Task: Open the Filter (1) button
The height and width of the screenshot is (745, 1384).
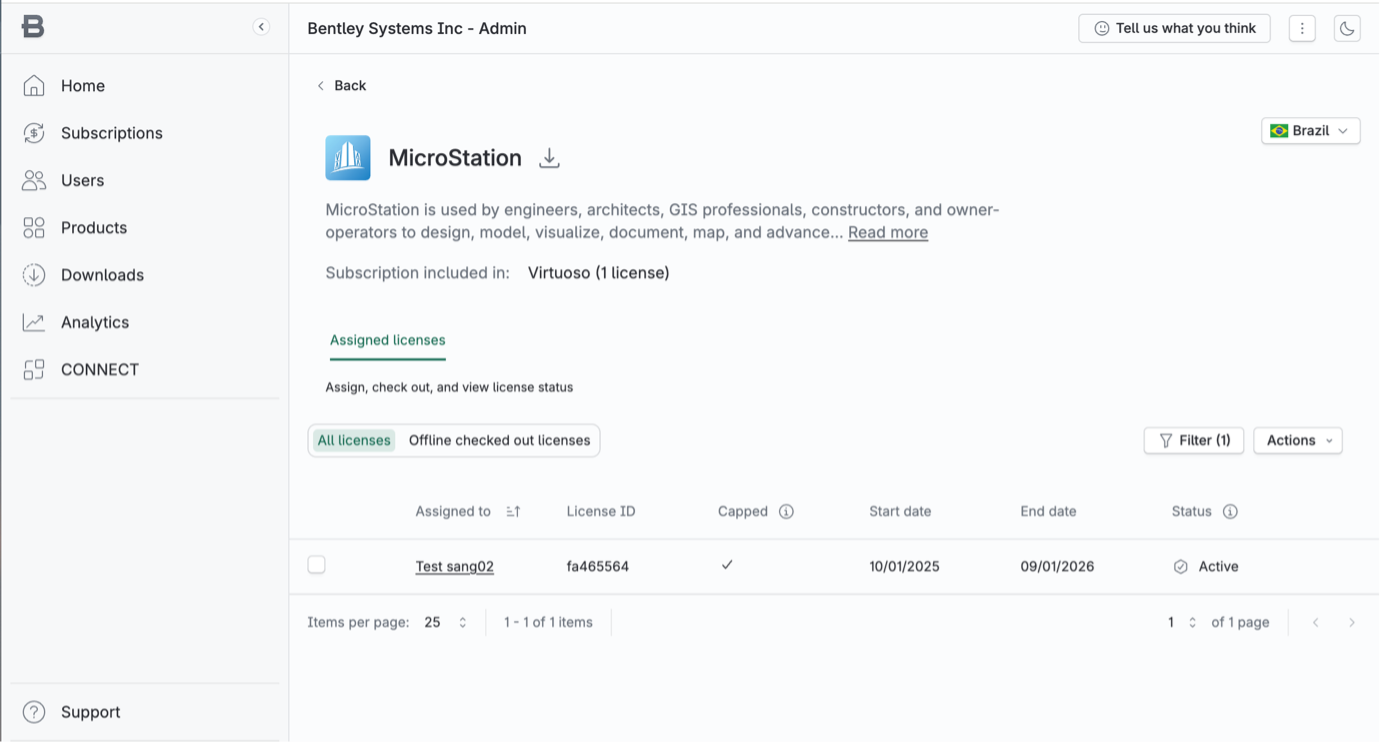Action: click(x=1194, y=440)
